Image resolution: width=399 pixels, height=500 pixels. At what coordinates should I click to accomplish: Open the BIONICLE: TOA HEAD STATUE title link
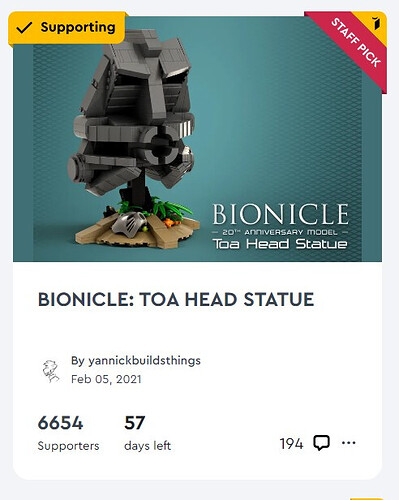(176, 299)
